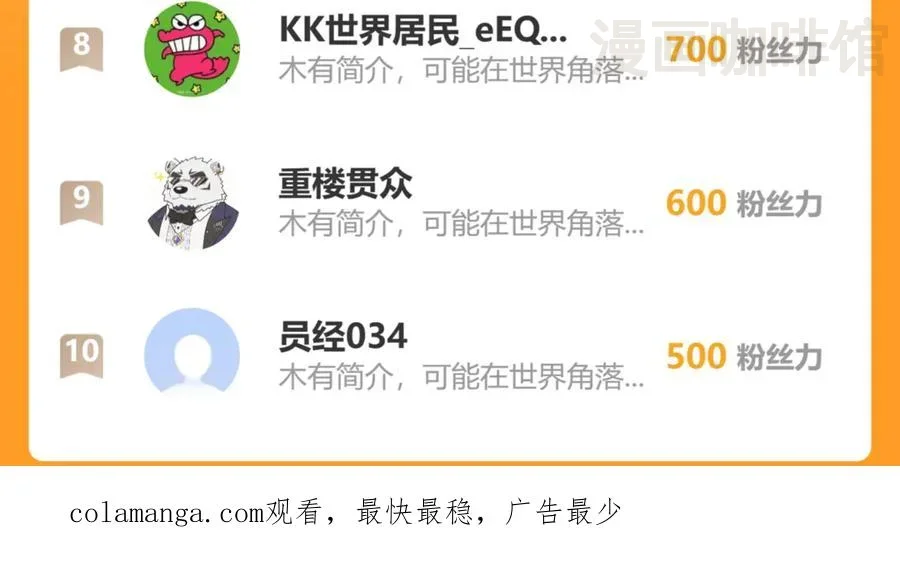
Task: Open the red crocodile avatar
Action: click(192, 49)
